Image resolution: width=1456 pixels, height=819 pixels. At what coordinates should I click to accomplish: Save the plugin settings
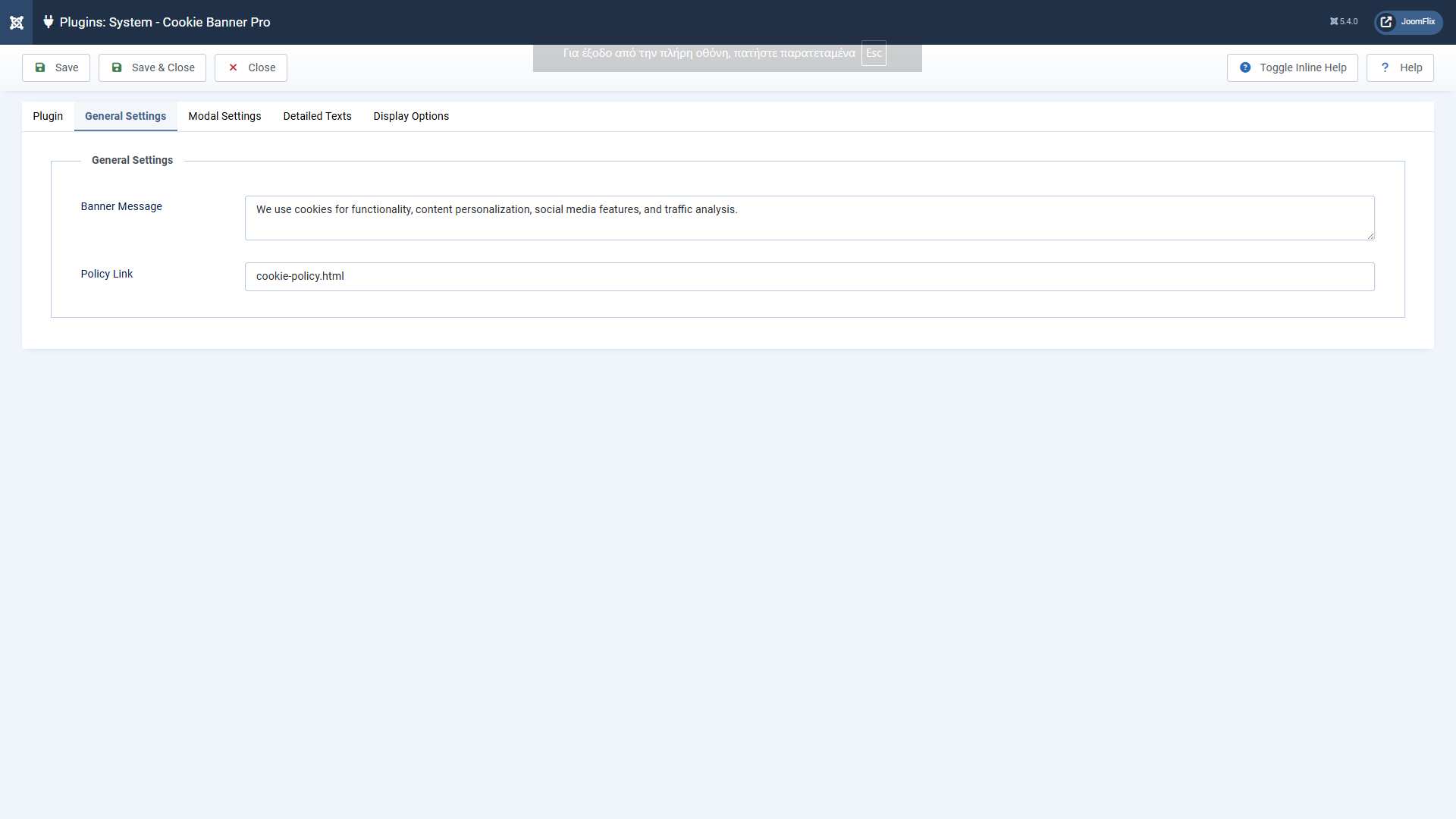pyautogui.click(x=56, y=67)
